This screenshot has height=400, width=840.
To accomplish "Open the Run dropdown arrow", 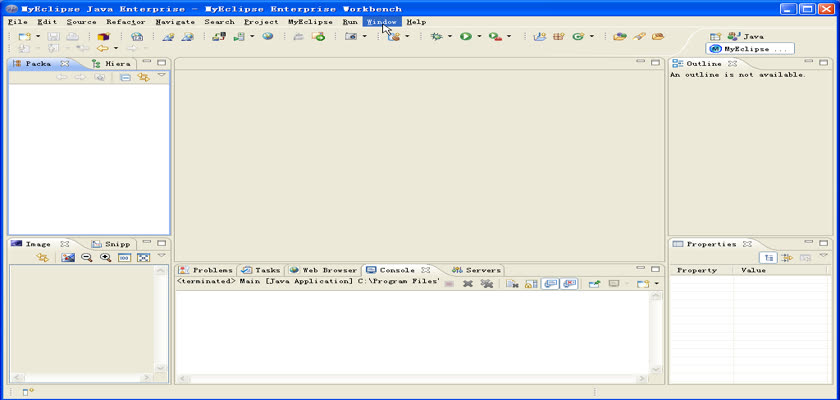I will click(x=479, y=36).
